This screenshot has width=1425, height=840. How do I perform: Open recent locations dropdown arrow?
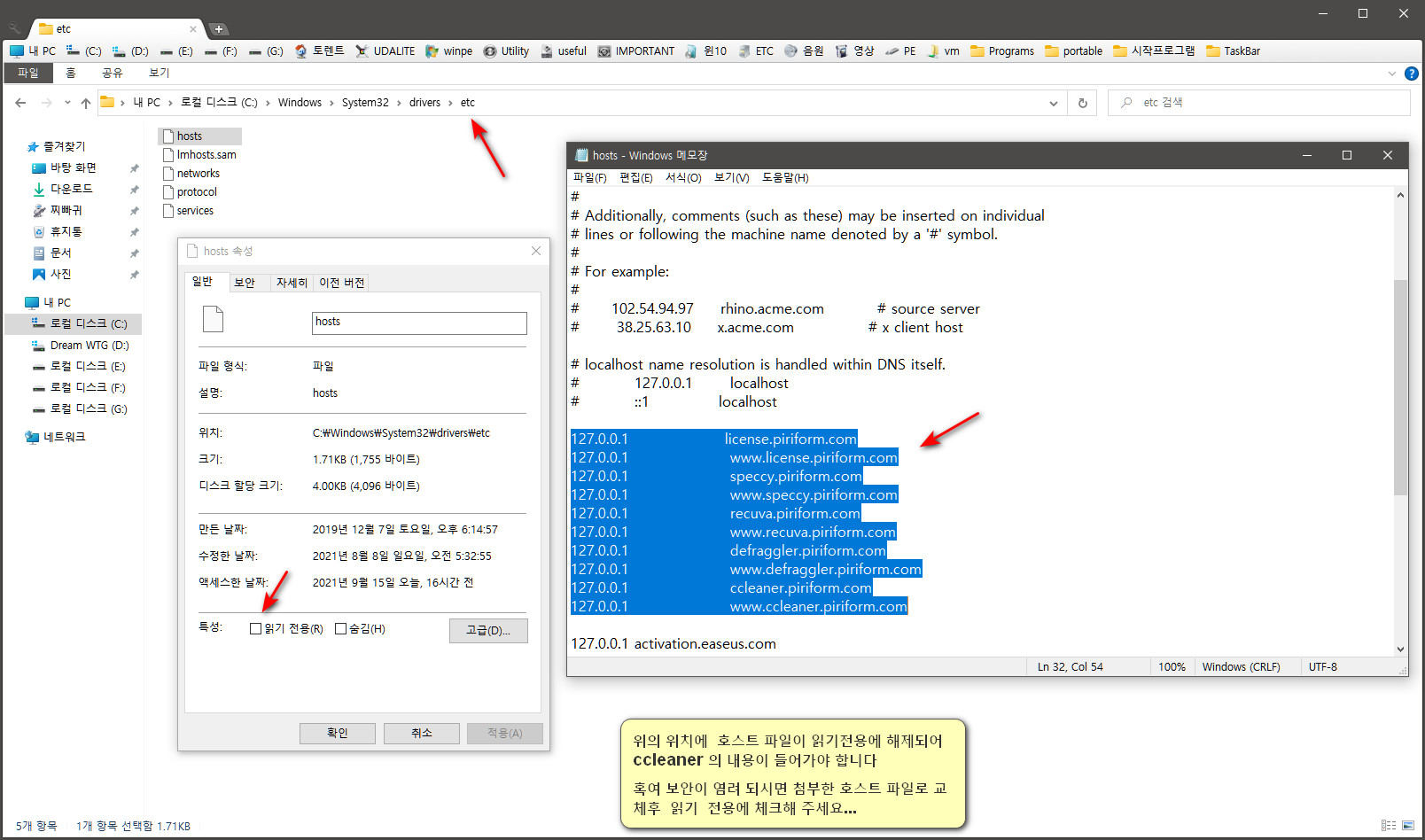[x=67, y=103]
